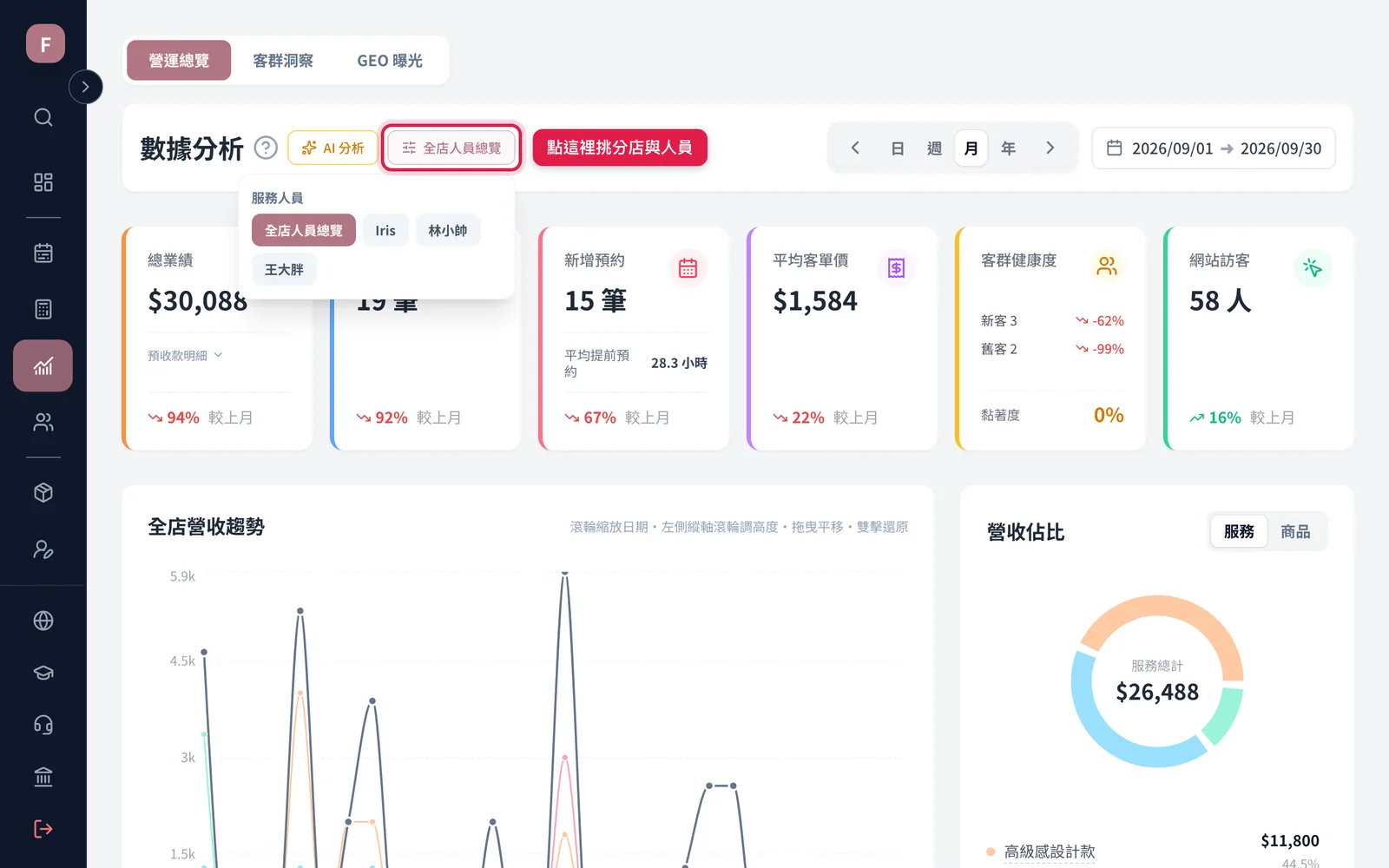Select staff member 林小帥
This screenshot has height=868, width=1389.
point(448,230)
